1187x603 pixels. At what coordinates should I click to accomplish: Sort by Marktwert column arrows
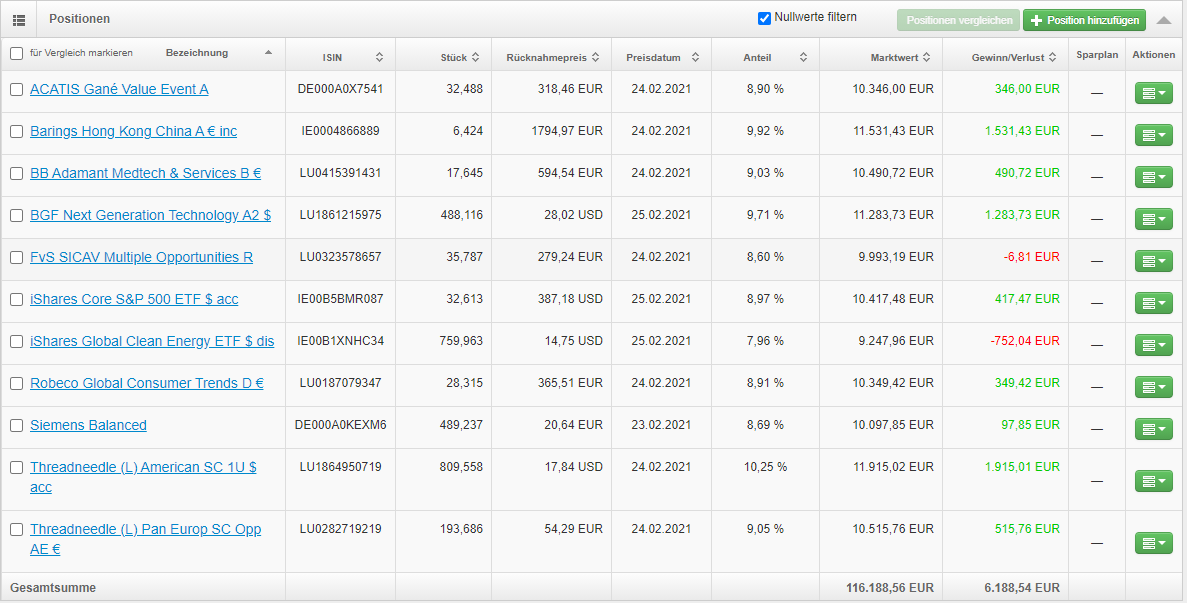(x=926, y=58)
